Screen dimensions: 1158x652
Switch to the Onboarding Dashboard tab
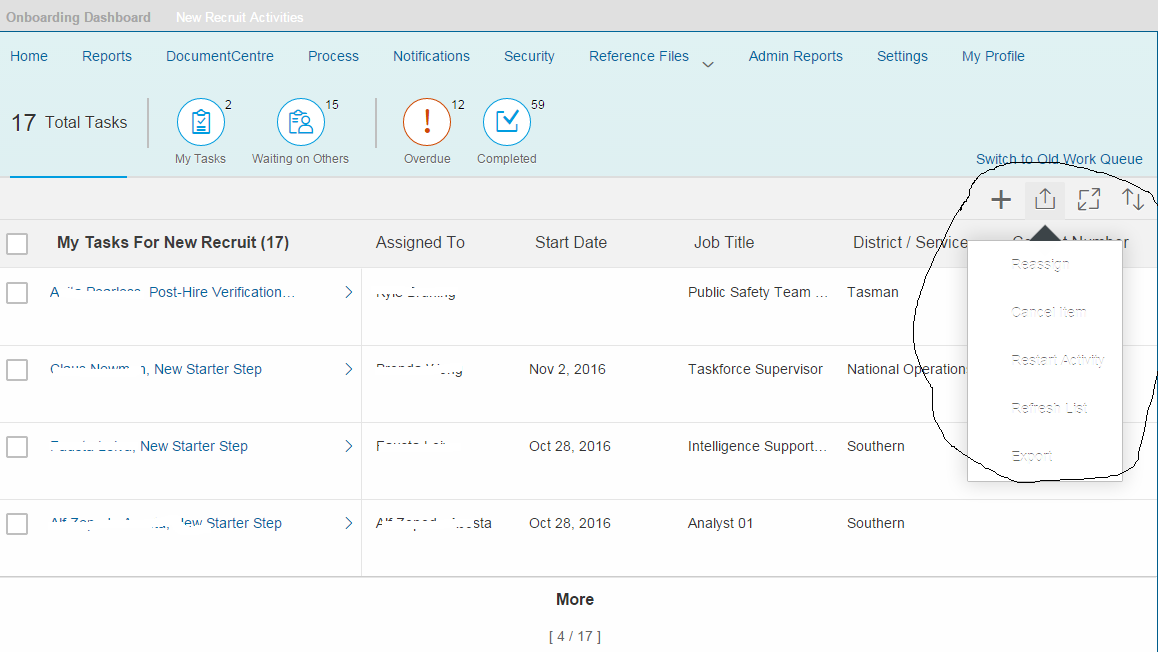coord(78,17)
